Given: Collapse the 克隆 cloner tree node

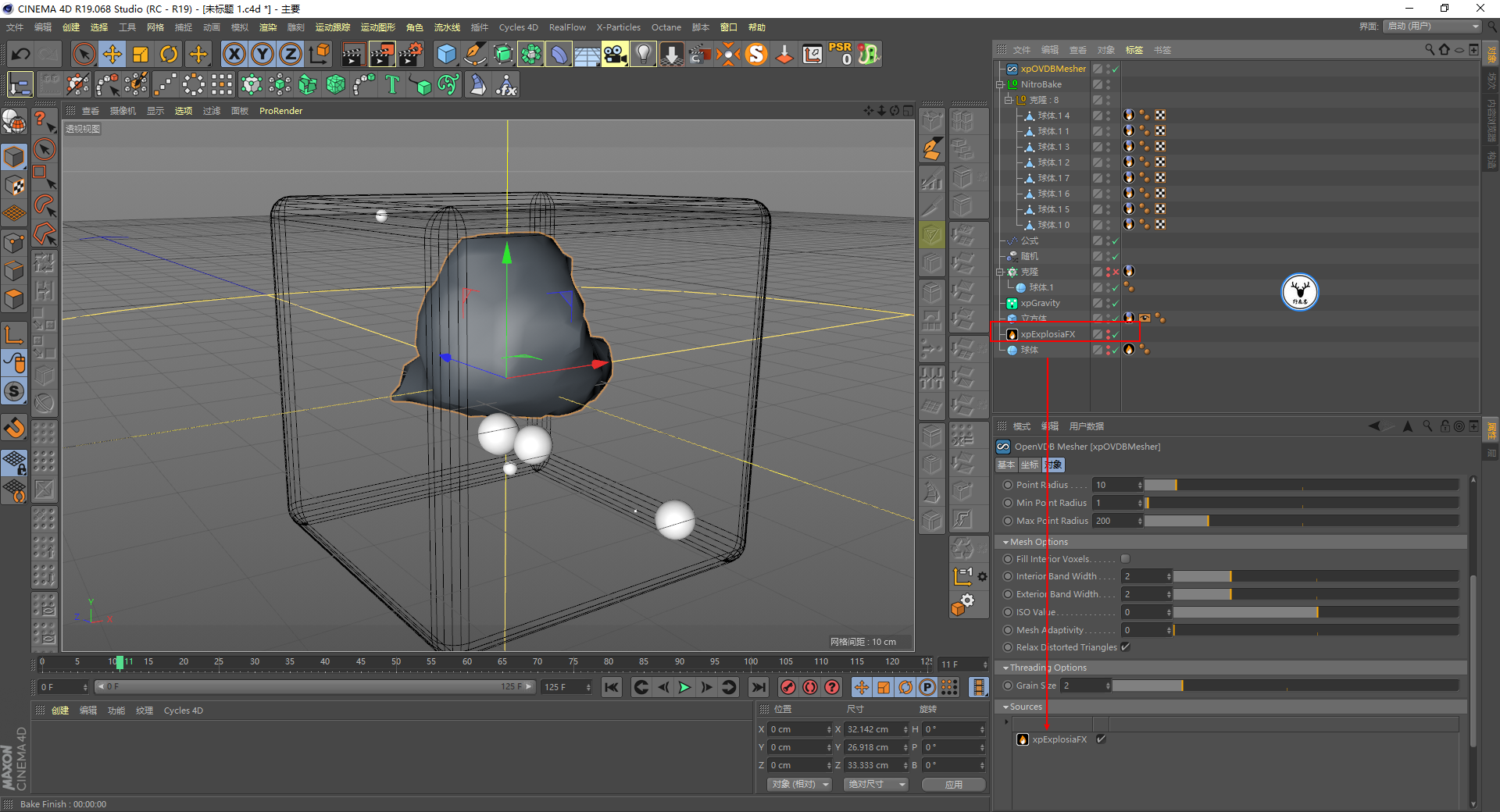Looking at the screenshot, I should point(1000,272).
